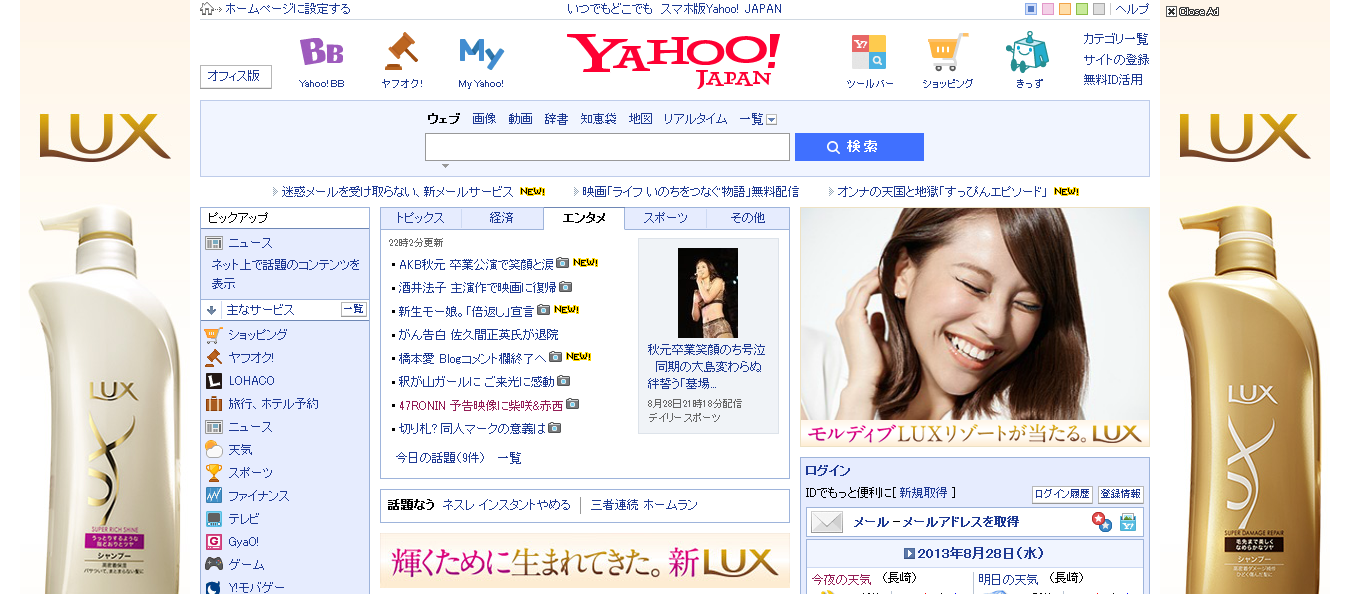
Task: Click the Yahoo! JAPAN logo
Action: pyautogui.click(x=673, y=60)
